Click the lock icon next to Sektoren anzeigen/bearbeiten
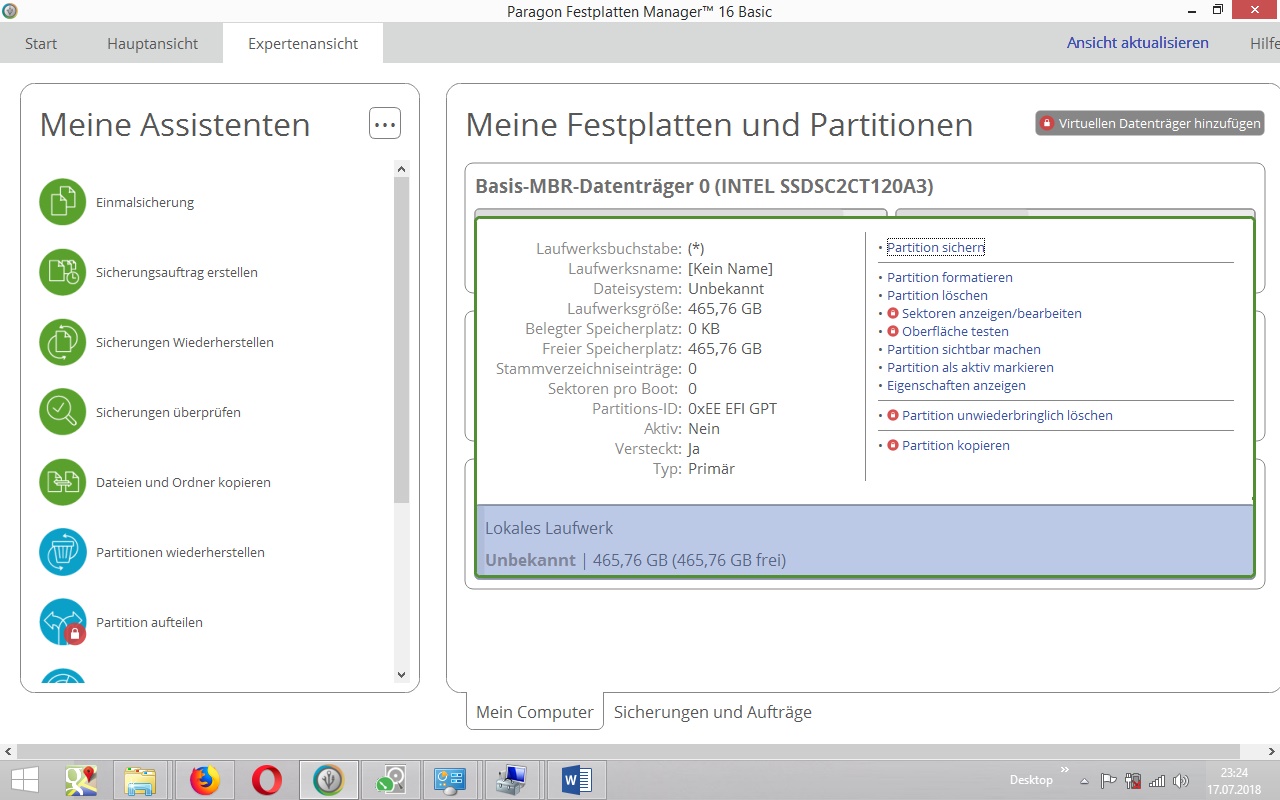The height and width of the screenshot is (800, 1280). [x=893, y=313]
